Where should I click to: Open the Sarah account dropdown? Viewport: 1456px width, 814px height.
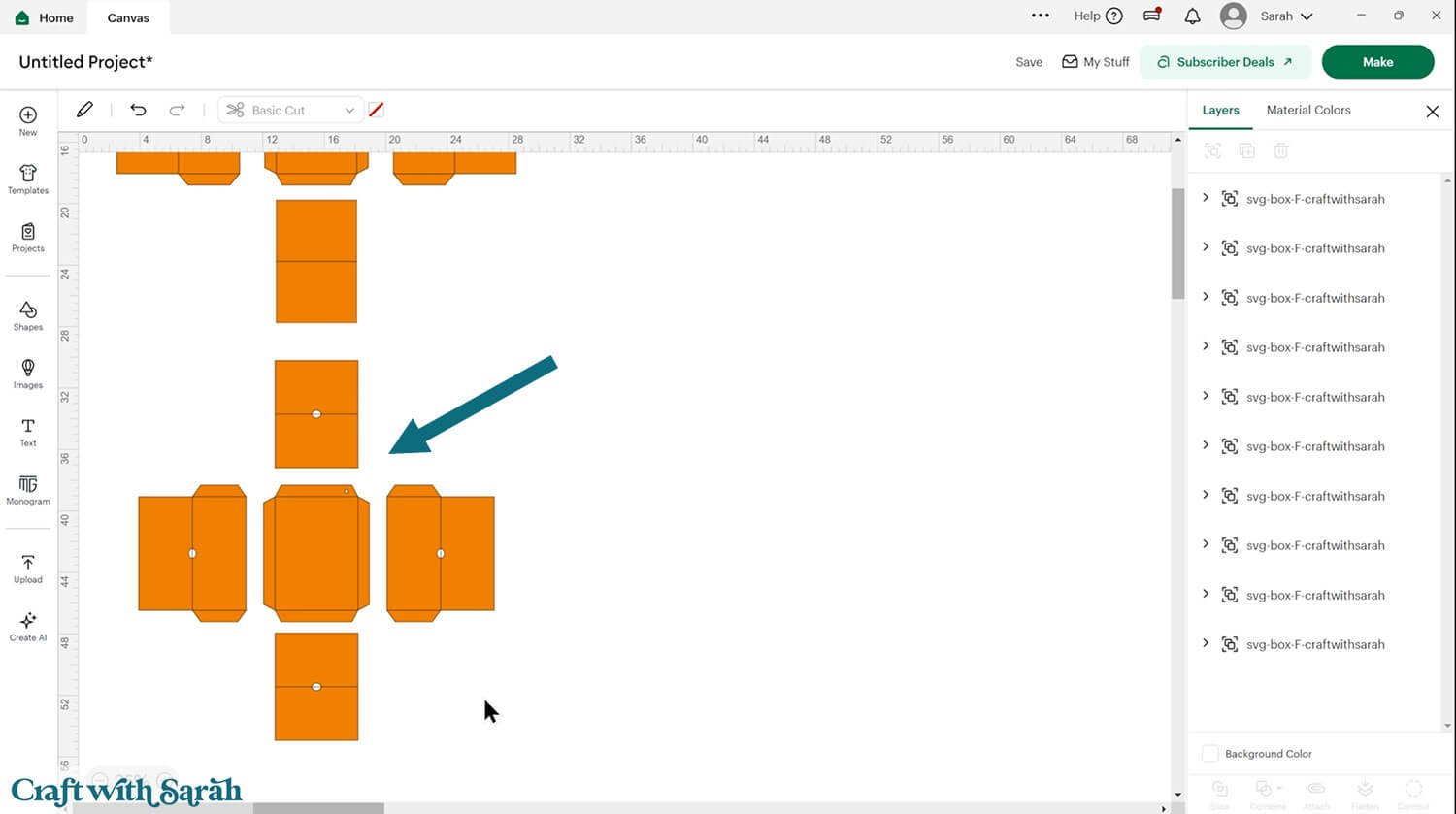(1286, 16)
